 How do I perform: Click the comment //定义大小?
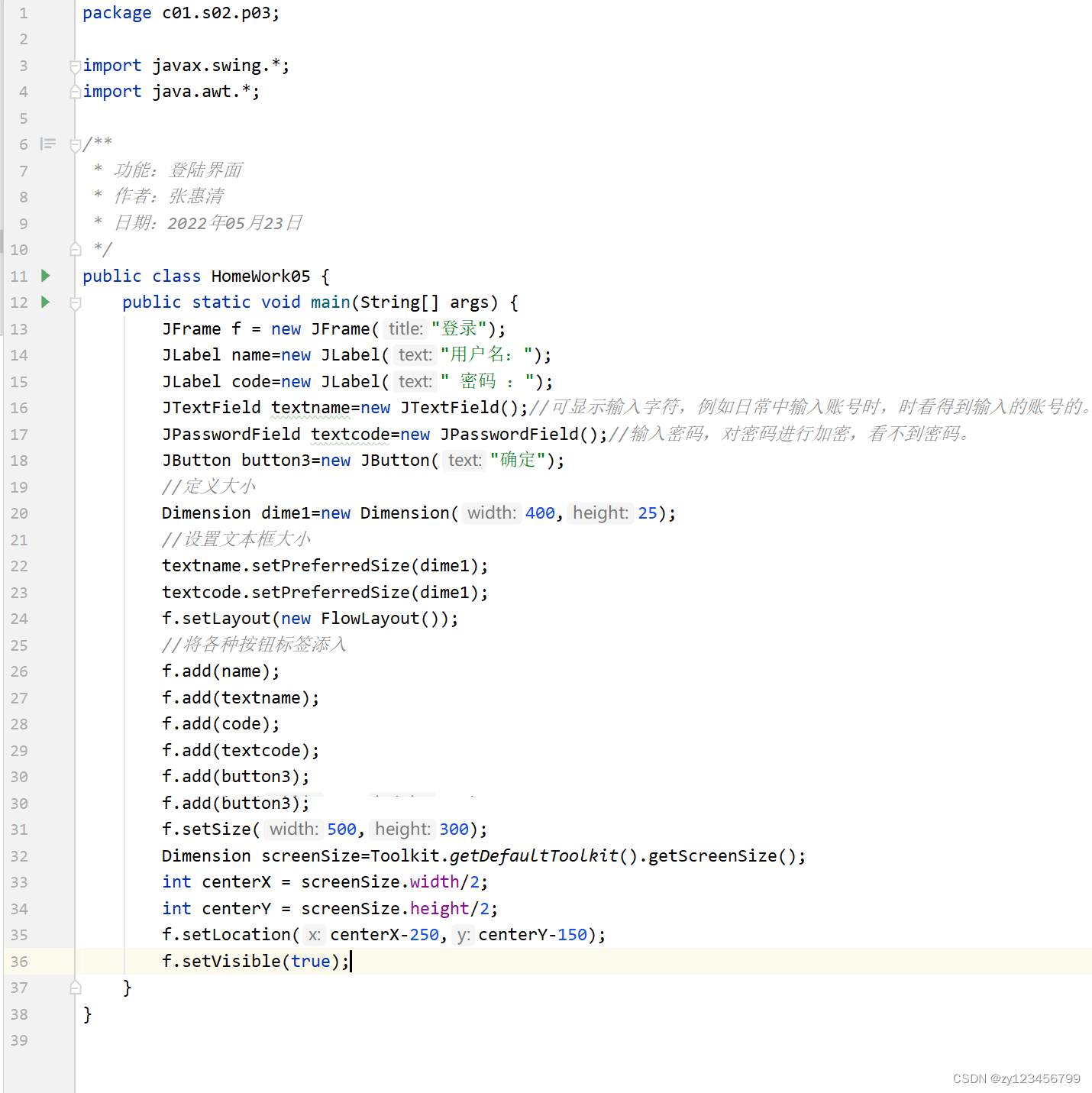[x=208, y=487]
